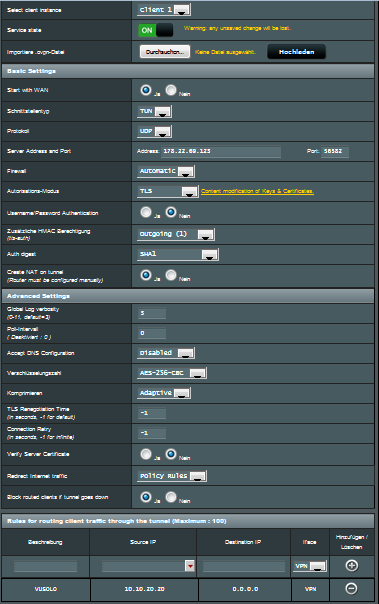This screenshot has width=379, height=604.
Task: Click the Connection Retry input field
Action: [152, 433]
